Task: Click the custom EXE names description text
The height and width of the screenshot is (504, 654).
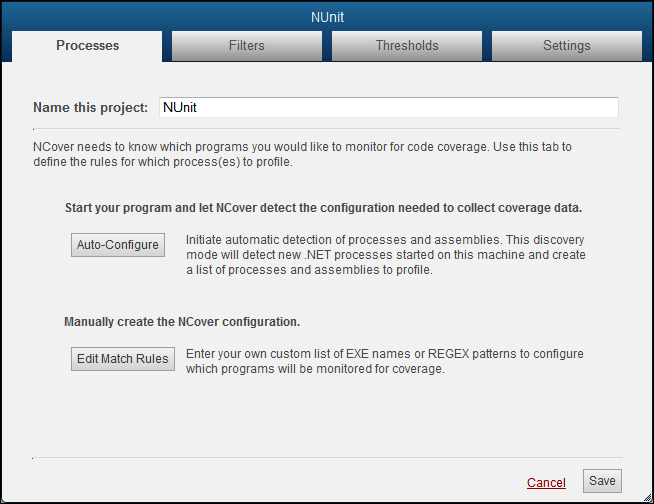Action: pyautogui.click(x=385, y=361)
